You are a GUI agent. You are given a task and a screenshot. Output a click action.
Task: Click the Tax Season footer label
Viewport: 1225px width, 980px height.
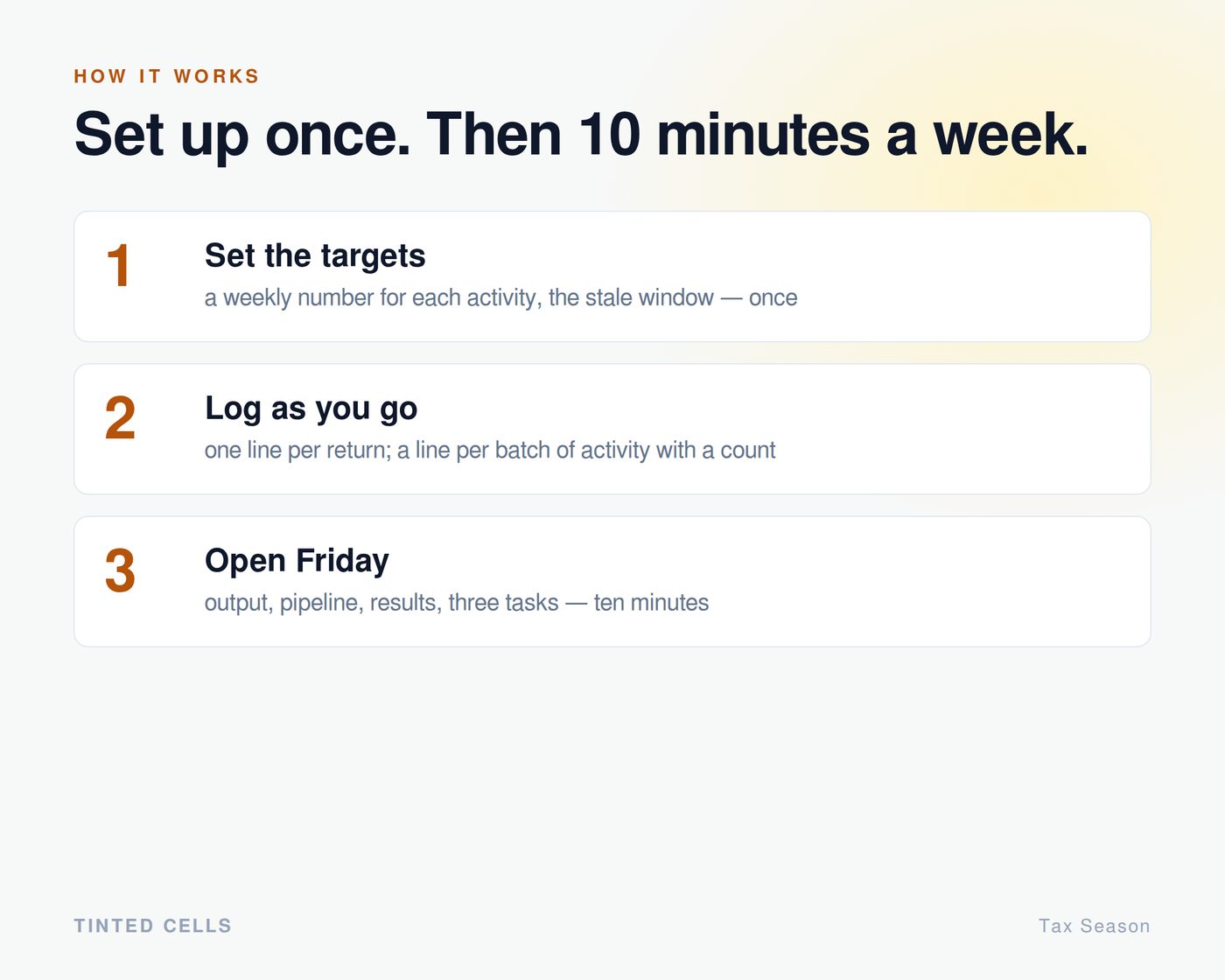(1094, 926)
